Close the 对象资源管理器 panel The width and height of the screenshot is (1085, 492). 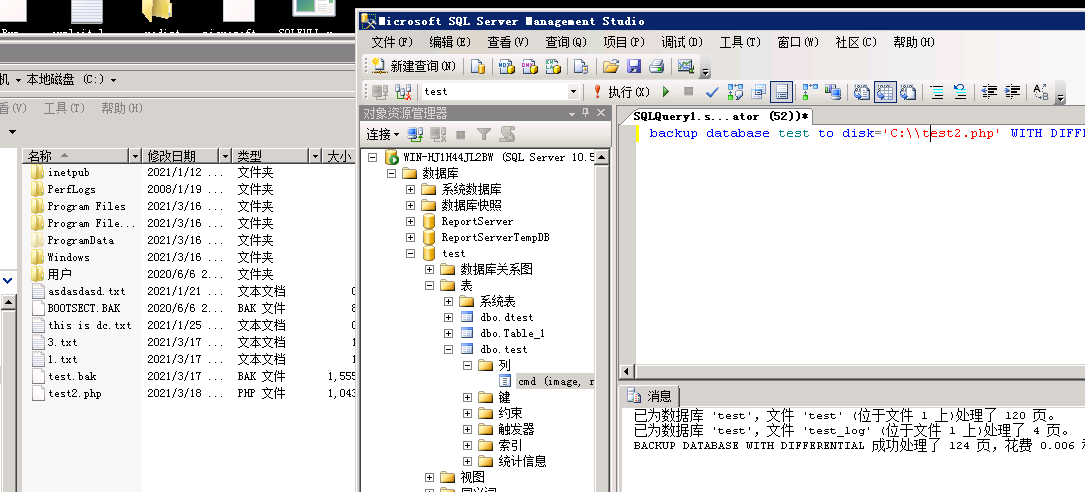pyautogui.click(x=601, y=113)
